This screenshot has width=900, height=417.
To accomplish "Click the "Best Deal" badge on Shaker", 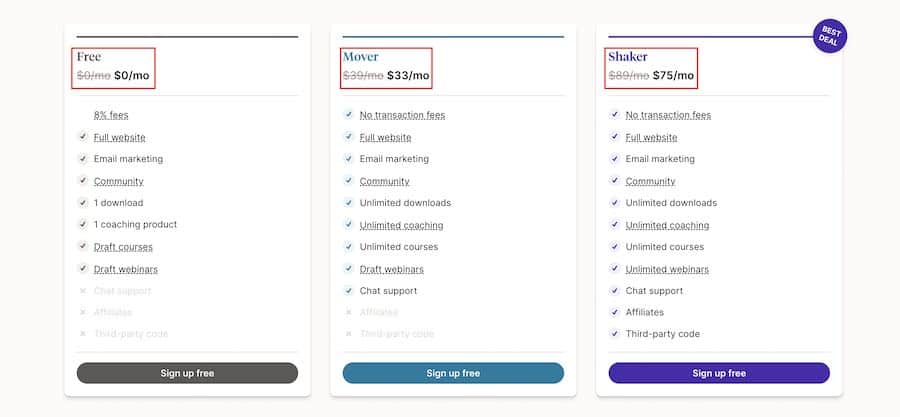I will pos(830,37).
